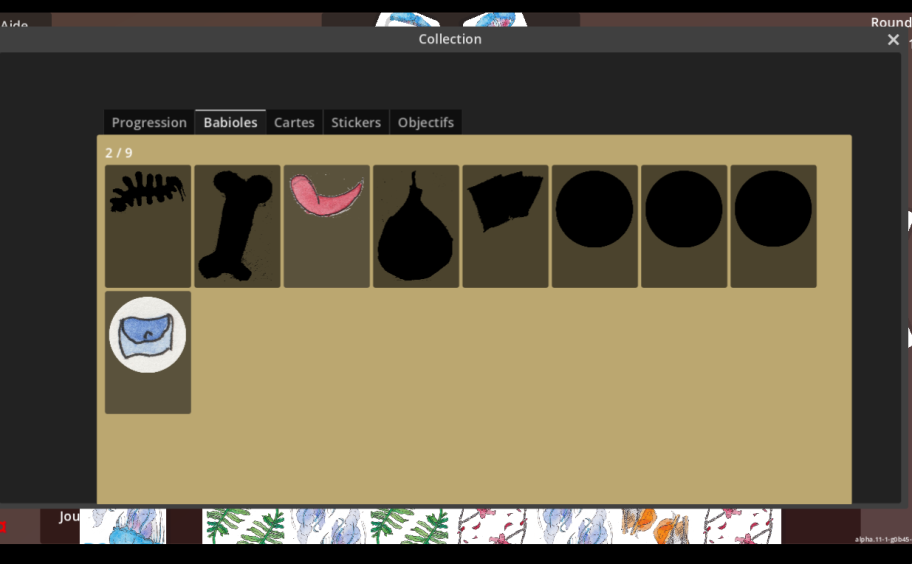The width and height of the screenshot is (912, 564).
Task: Click the pear-shaped sack silhouette trinket
Action: (x=416, y=226)
